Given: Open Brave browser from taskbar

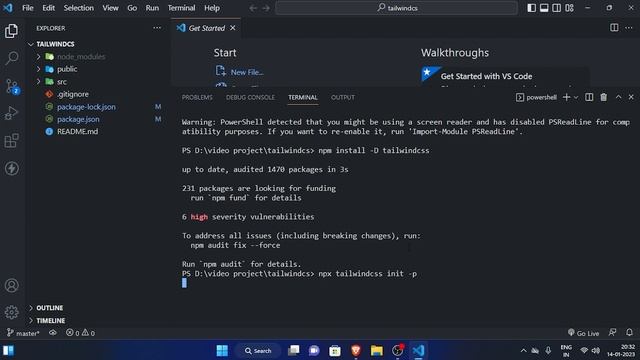Looking at the screenshot, I should click(x=356, y=351).
